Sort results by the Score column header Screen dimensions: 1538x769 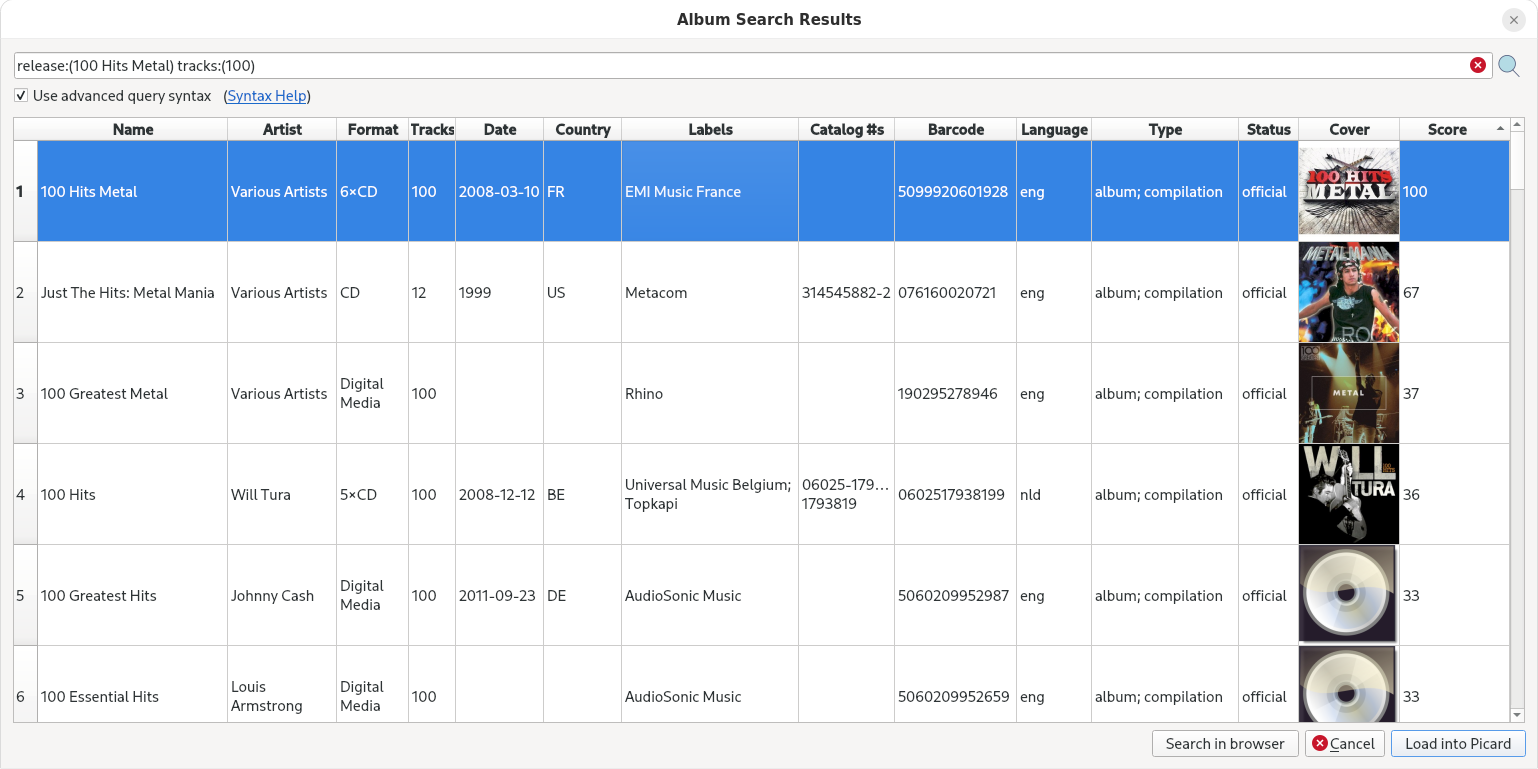(1446, 129)
